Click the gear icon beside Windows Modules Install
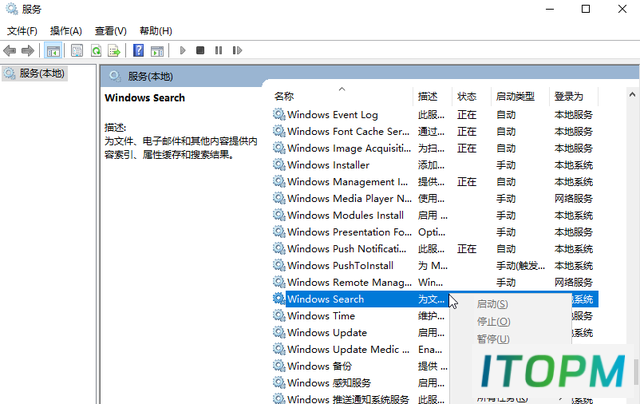Screen dimensions: 640x404 (x=279, y=215)
